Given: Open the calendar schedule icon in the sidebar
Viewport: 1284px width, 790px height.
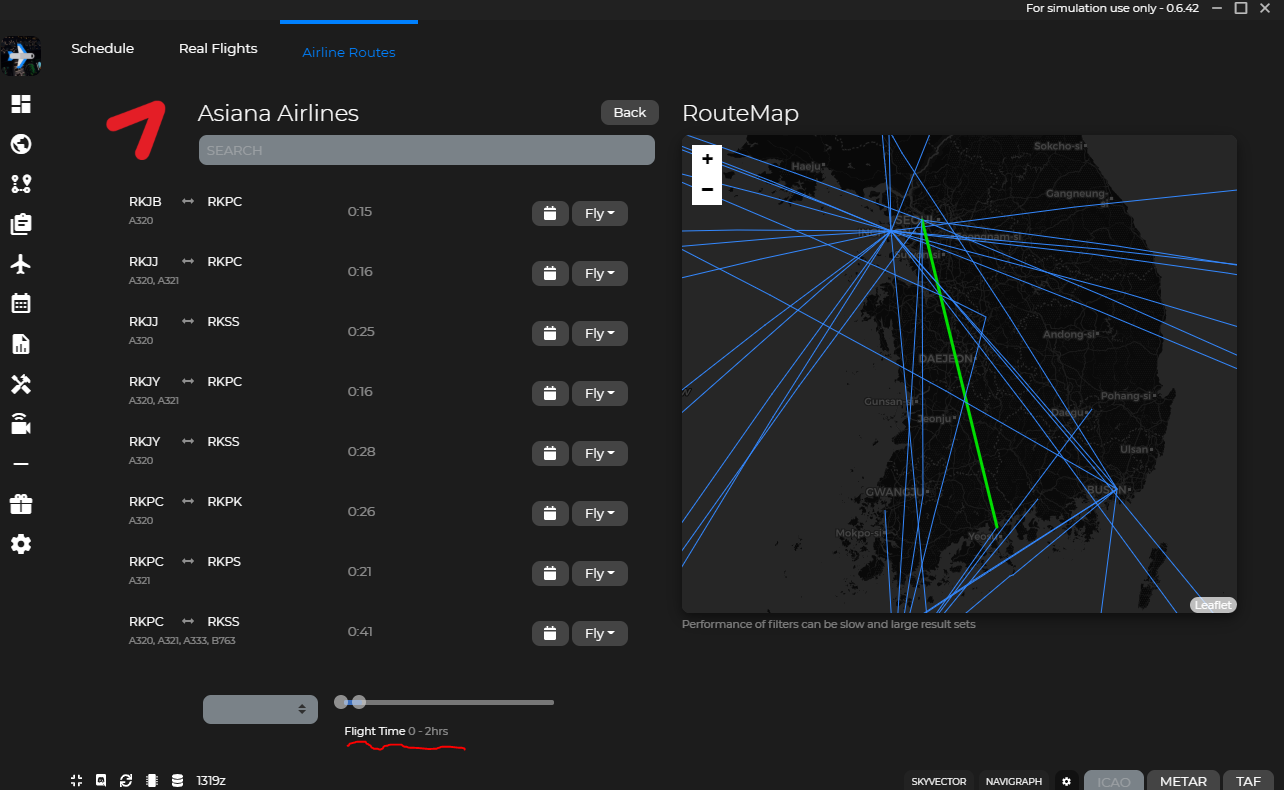Looking at the screenshot, I should 21,304.
